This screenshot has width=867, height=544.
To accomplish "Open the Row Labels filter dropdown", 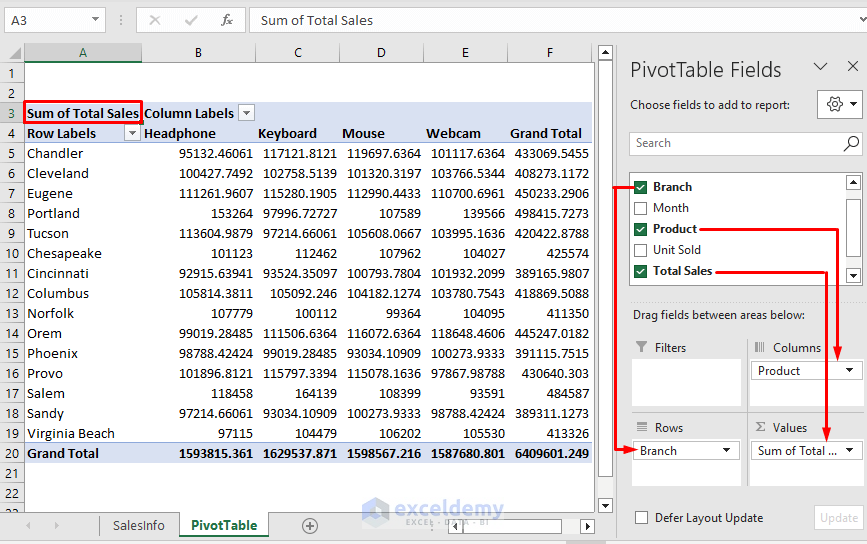I will click(x=131, y=133).
